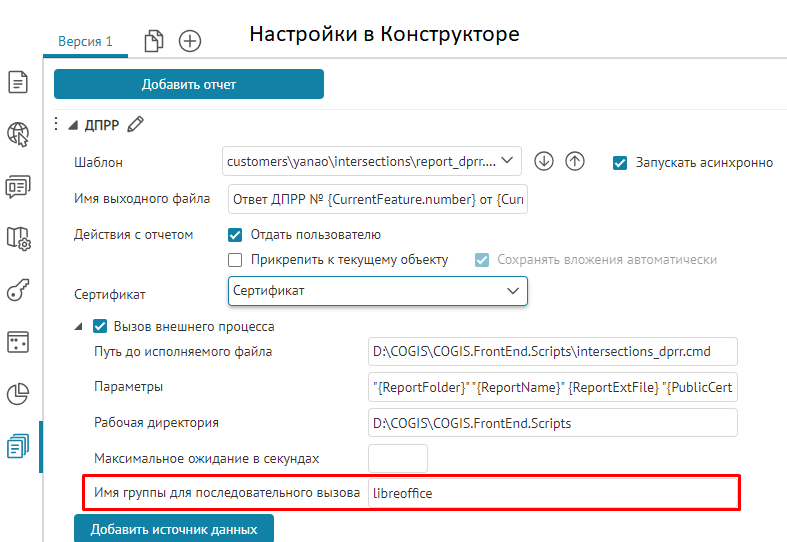
Task: Open the document page sidebar icon
Action: (18, 82)
